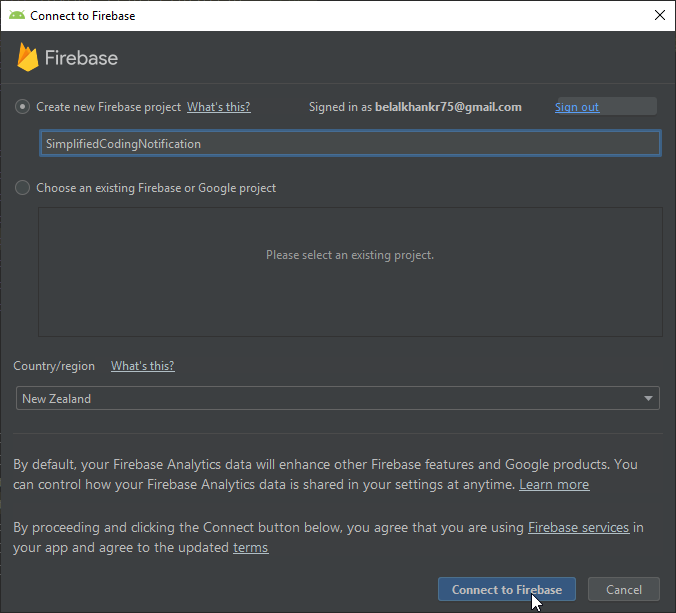
Task: Open the updated terms link
Action: point(250,547)
